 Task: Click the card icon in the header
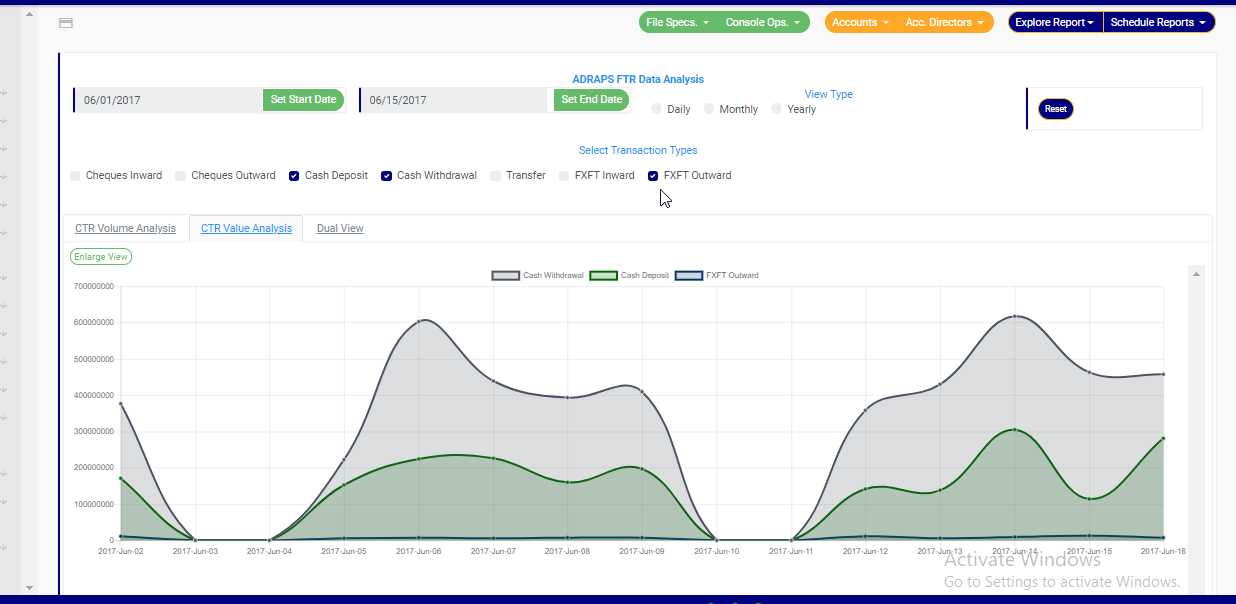[66, 23]
